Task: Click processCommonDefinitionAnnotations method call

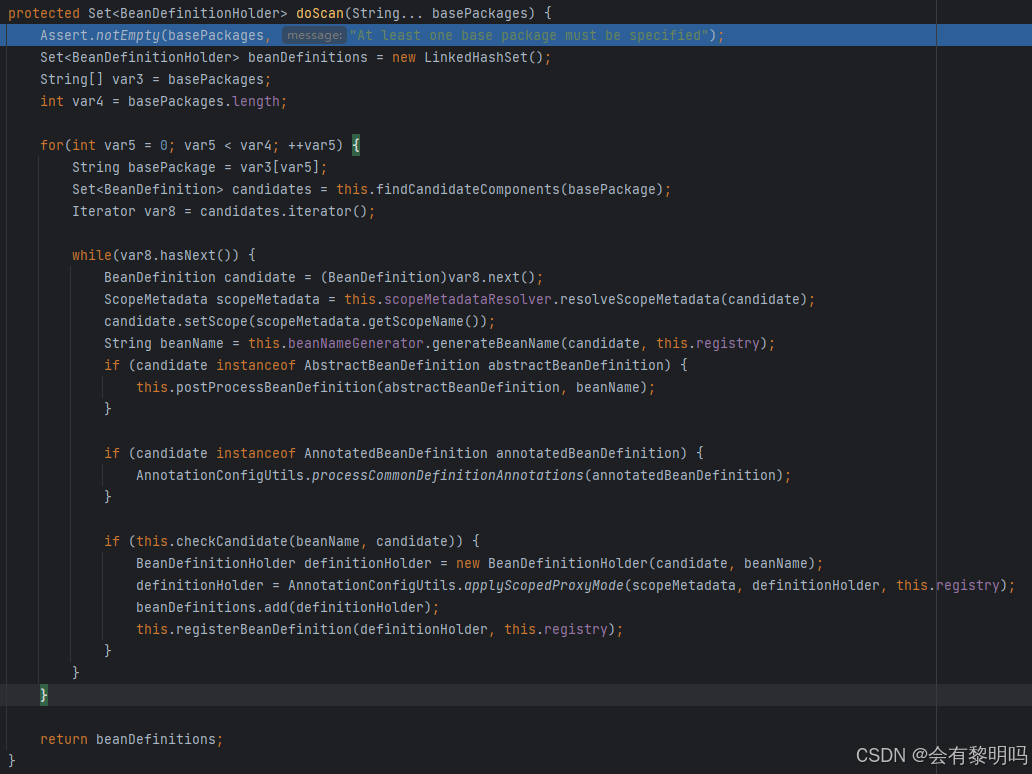Action: click(448, 475)
